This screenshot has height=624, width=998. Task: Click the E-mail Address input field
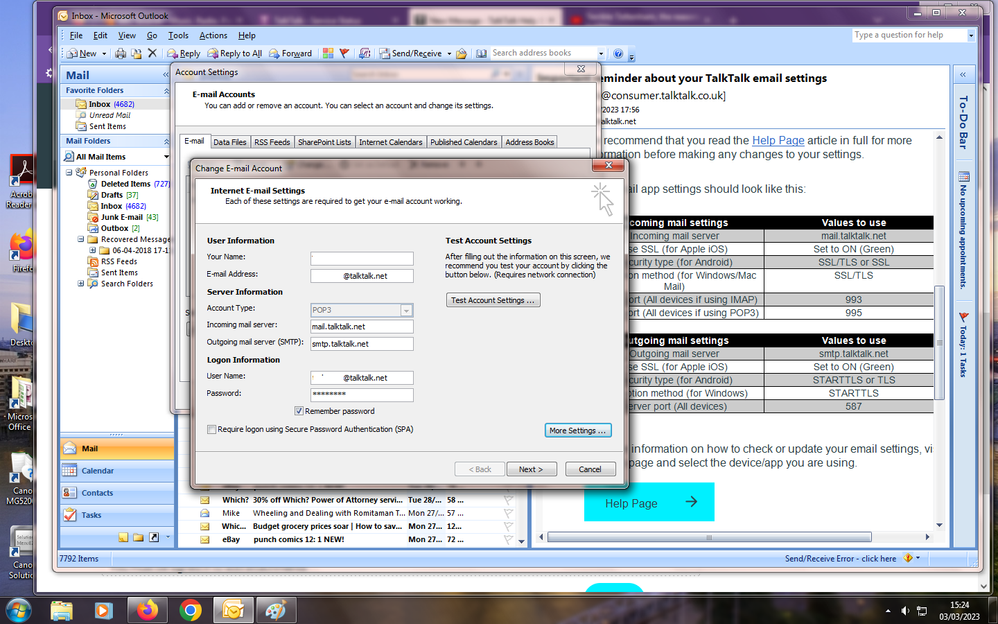360,273
